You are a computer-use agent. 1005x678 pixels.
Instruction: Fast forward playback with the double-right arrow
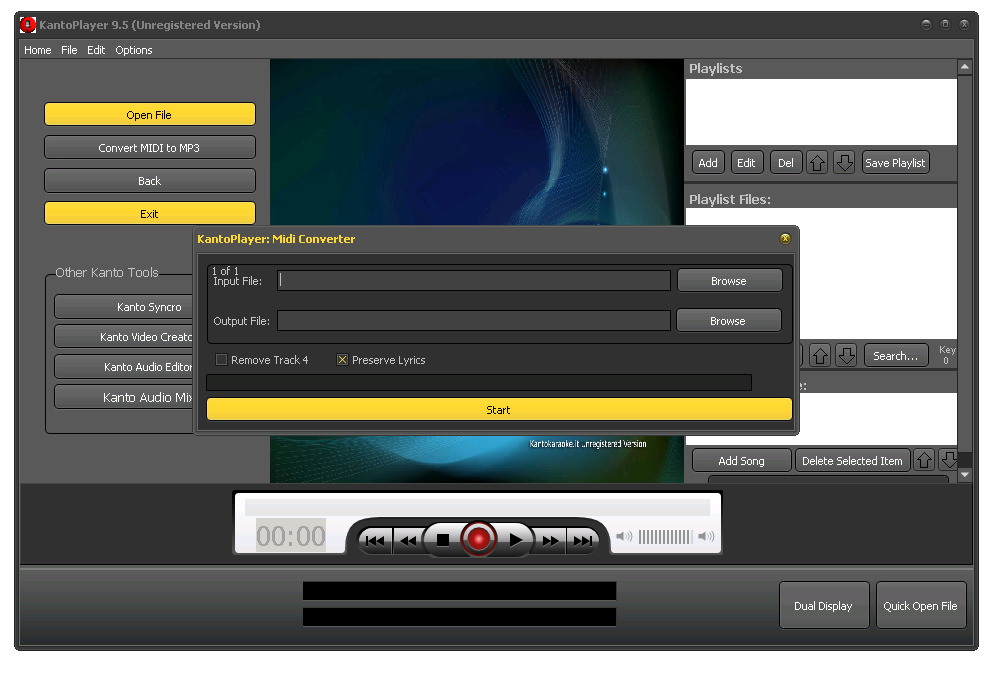(550, 540)
